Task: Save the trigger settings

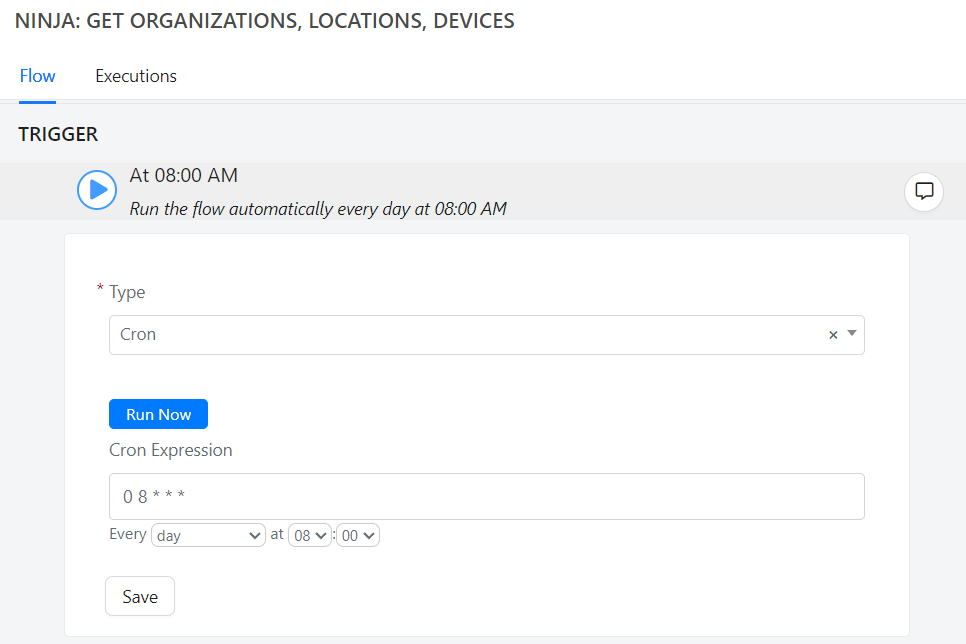Action: point(140,596)
